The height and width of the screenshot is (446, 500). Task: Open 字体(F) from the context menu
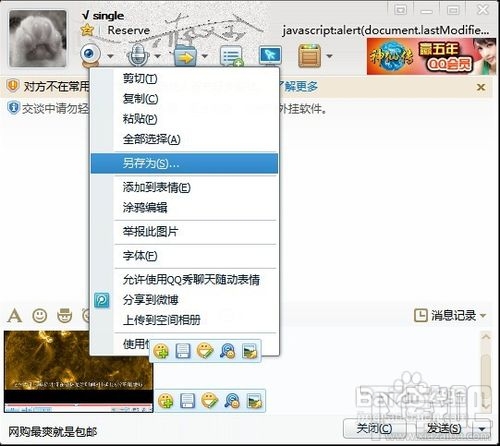(x=184, y=256)
